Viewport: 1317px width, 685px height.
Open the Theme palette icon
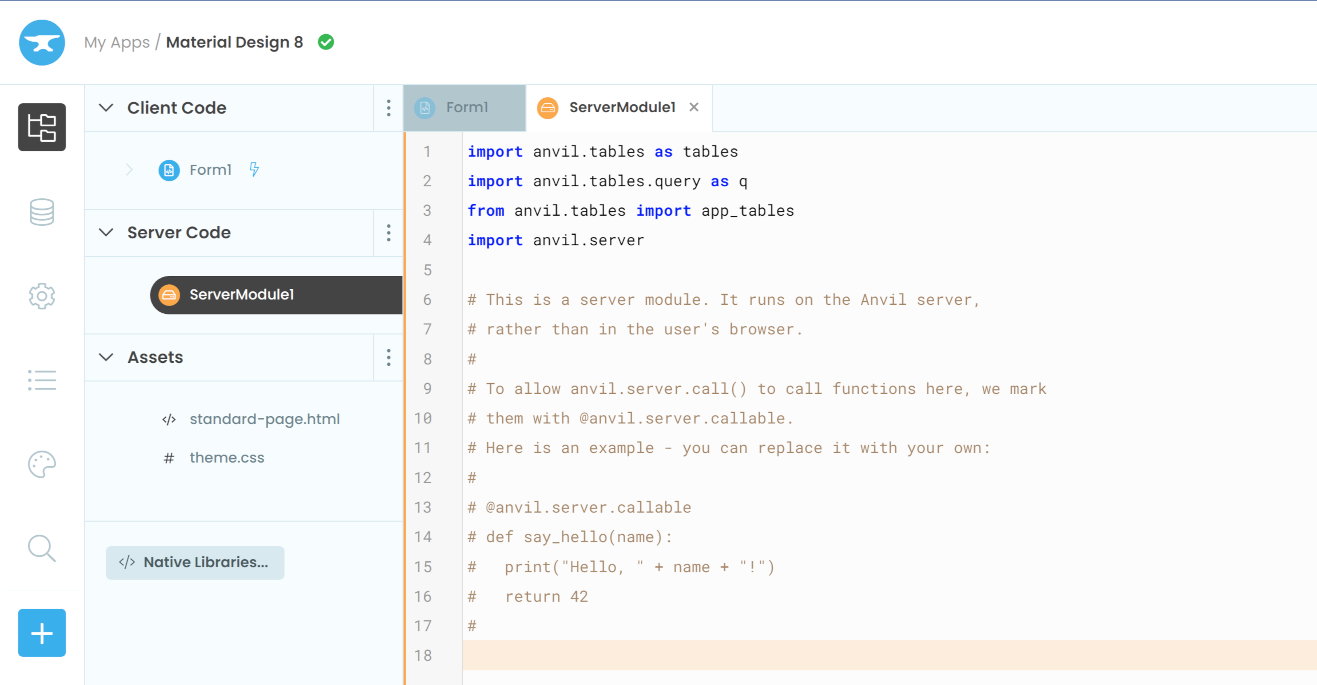pos(41,464)
